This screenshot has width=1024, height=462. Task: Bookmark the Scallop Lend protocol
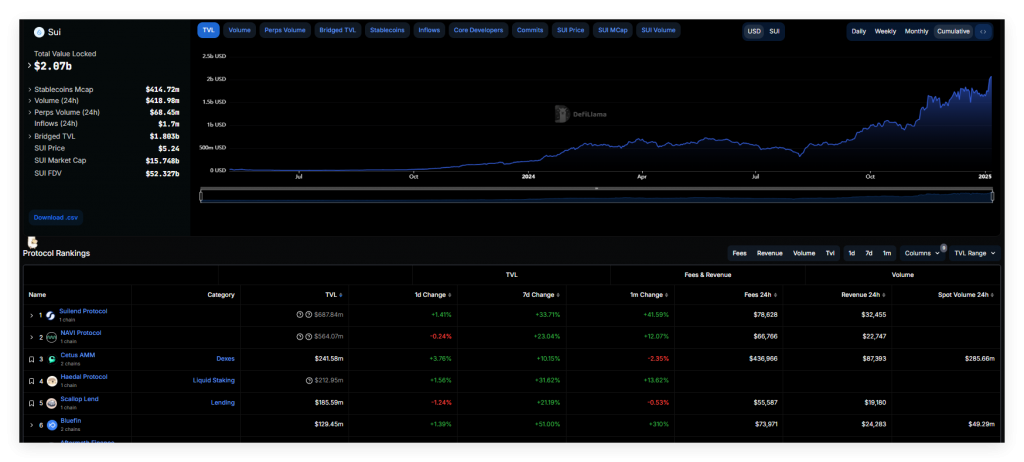31,403
